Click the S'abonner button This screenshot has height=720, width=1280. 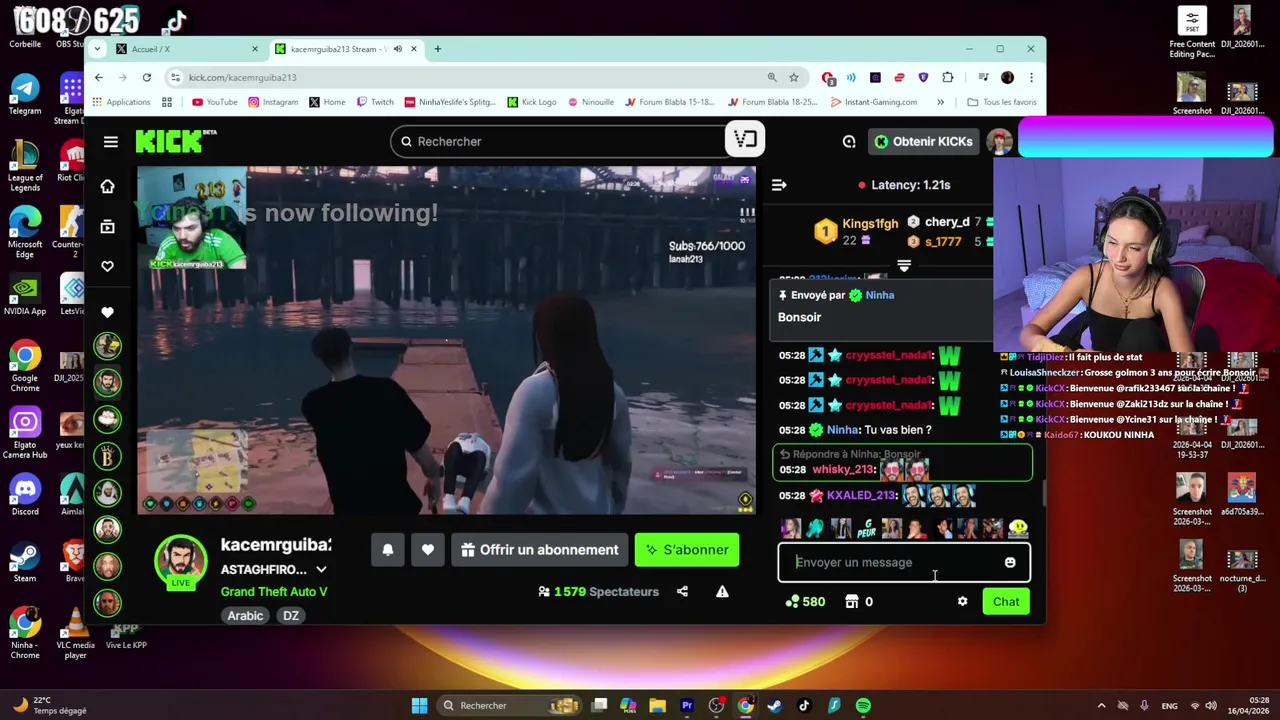pyautogui.click(x=687, y=550)
